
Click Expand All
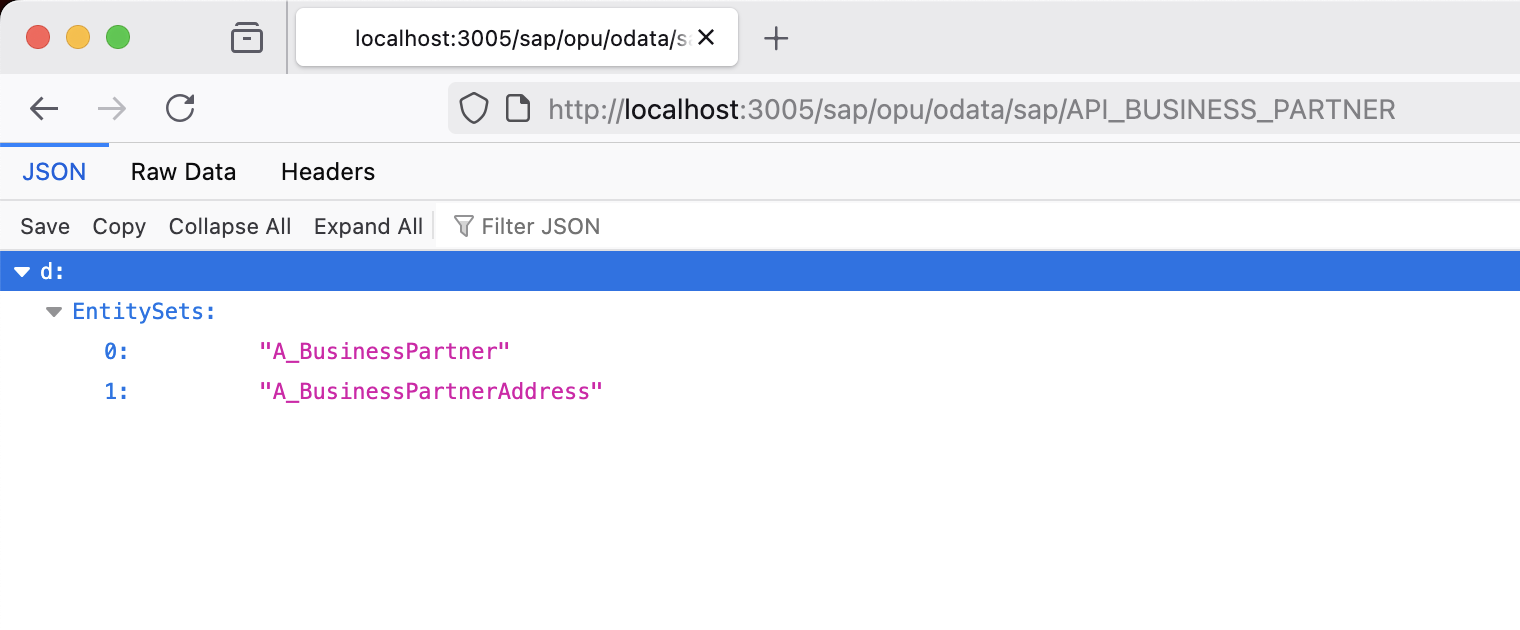[368, 226]
